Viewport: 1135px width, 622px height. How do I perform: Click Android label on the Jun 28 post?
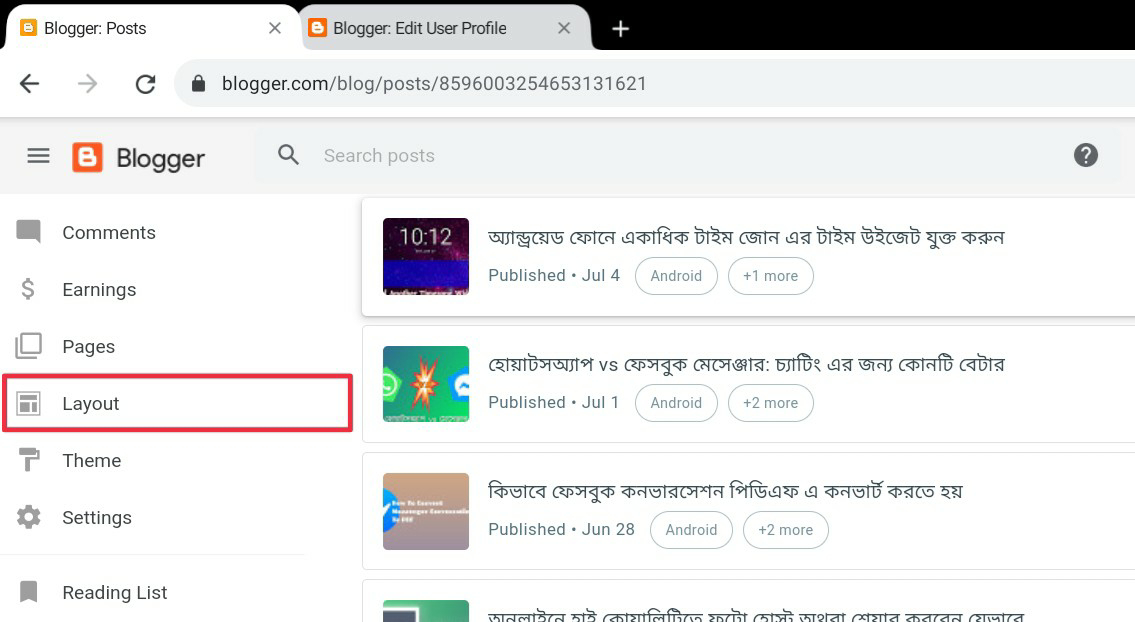click(x=691, y=529)
